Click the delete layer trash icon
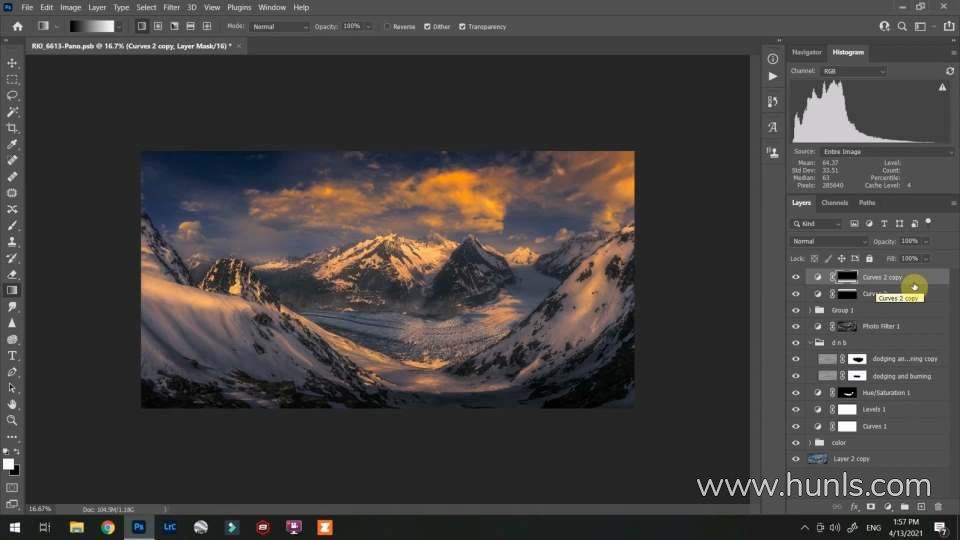 (x=937, y=507)
